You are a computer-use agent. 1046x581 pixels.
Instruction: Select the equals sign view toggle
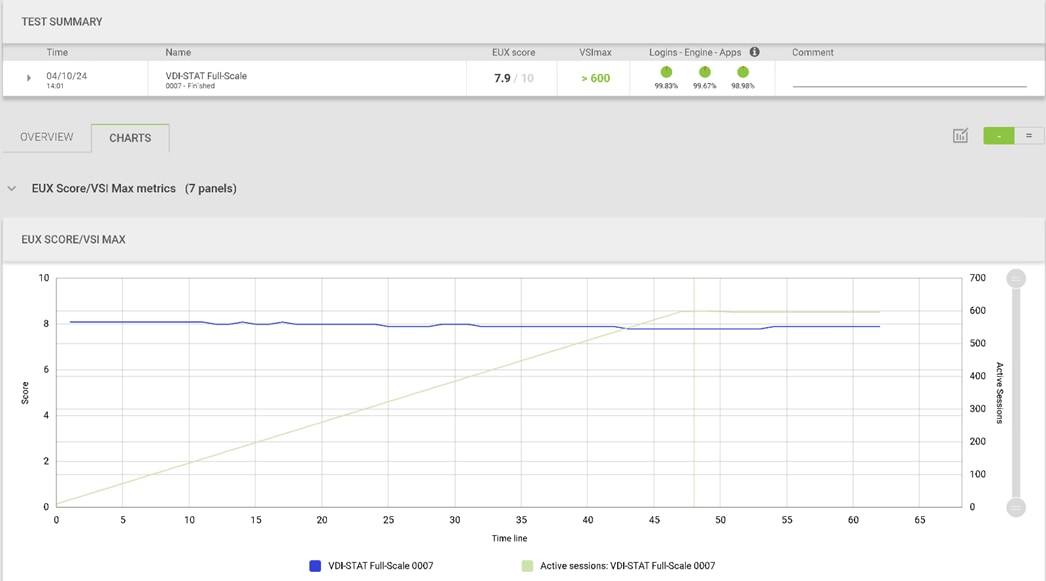[1029, 136]
